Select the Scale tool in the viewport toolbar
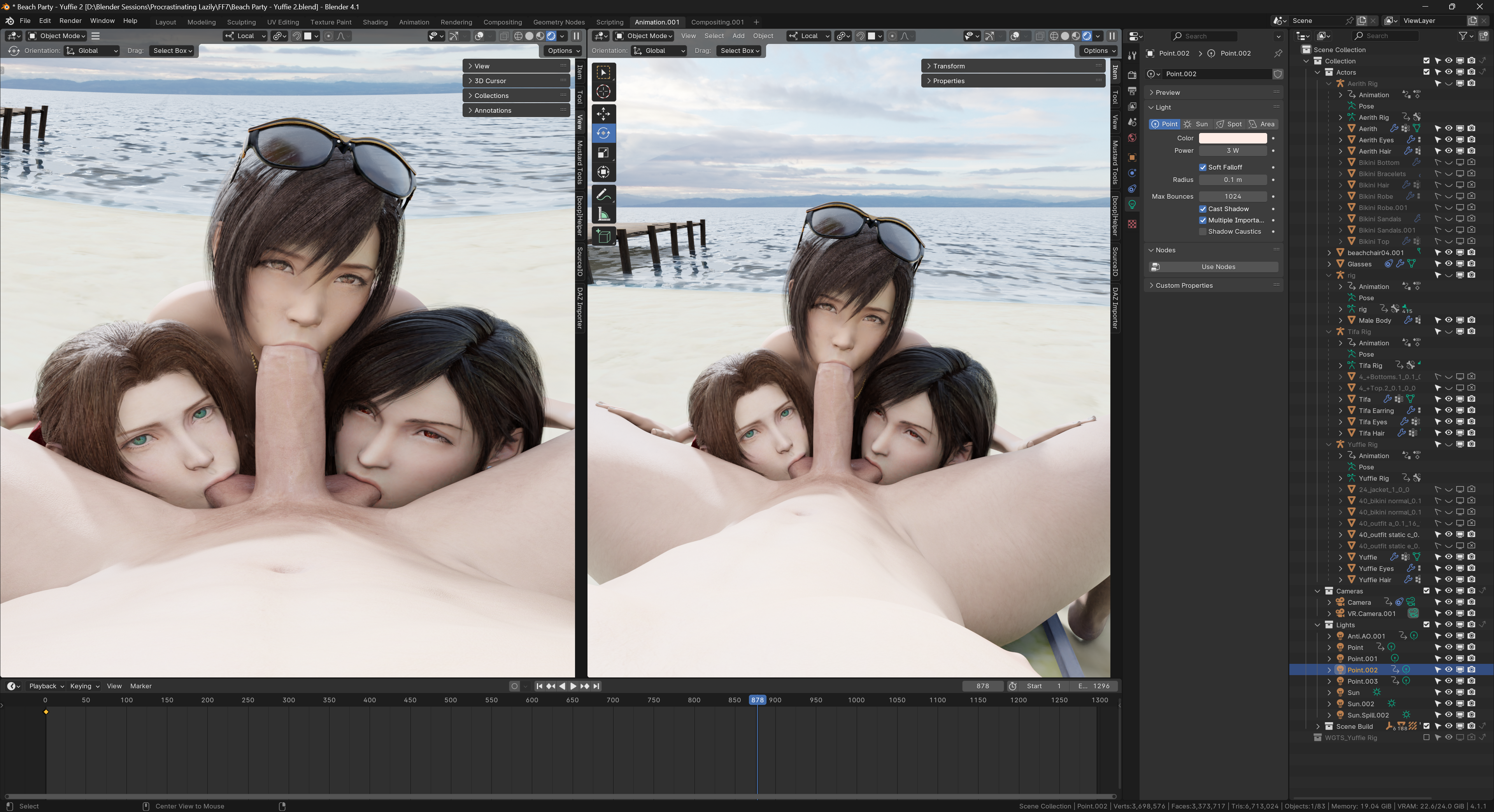This screenshot has width=1494, height=812. click(x=603, y=153)
